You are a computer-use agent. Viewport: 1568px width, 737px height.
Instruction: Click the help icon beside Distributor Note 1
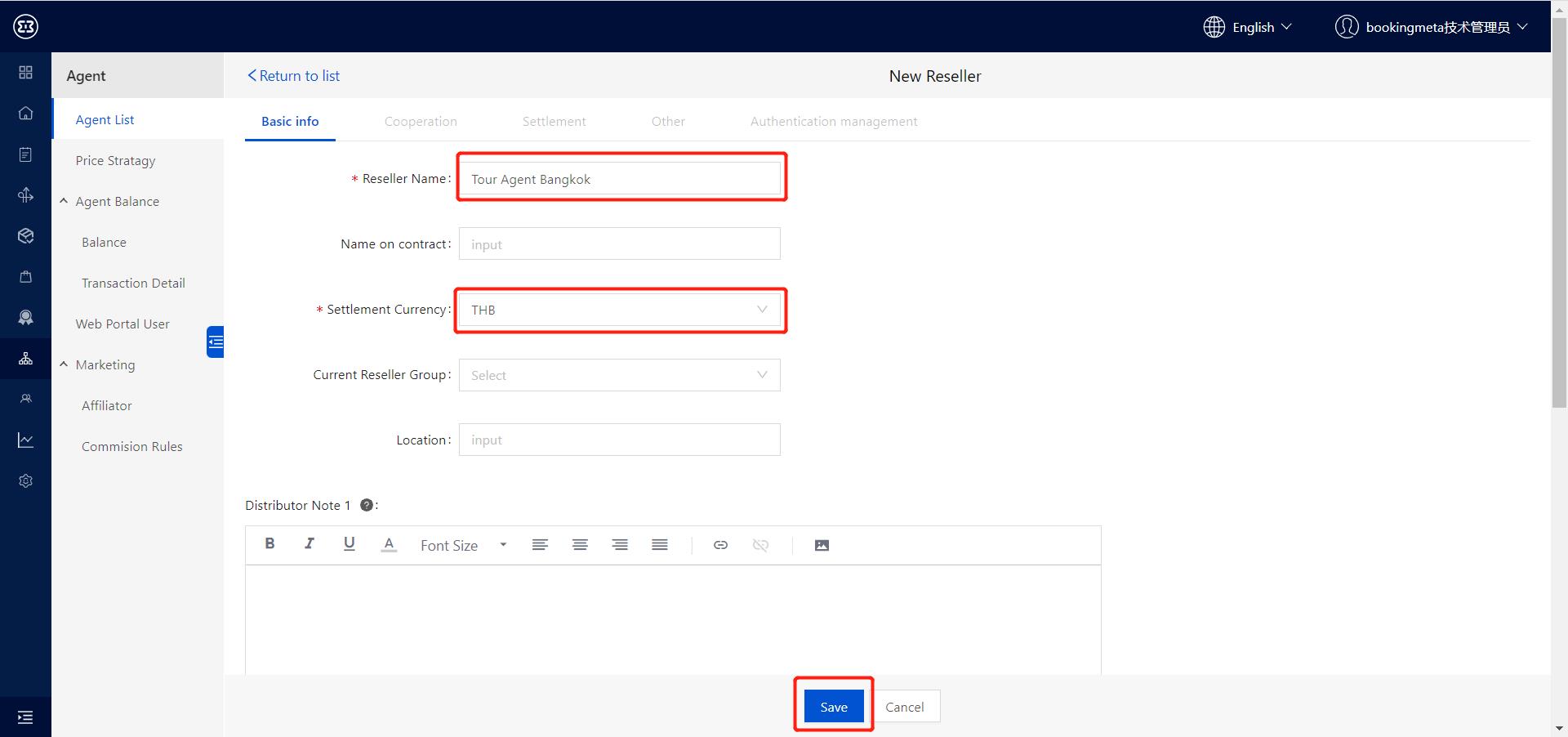coord(367,505)
